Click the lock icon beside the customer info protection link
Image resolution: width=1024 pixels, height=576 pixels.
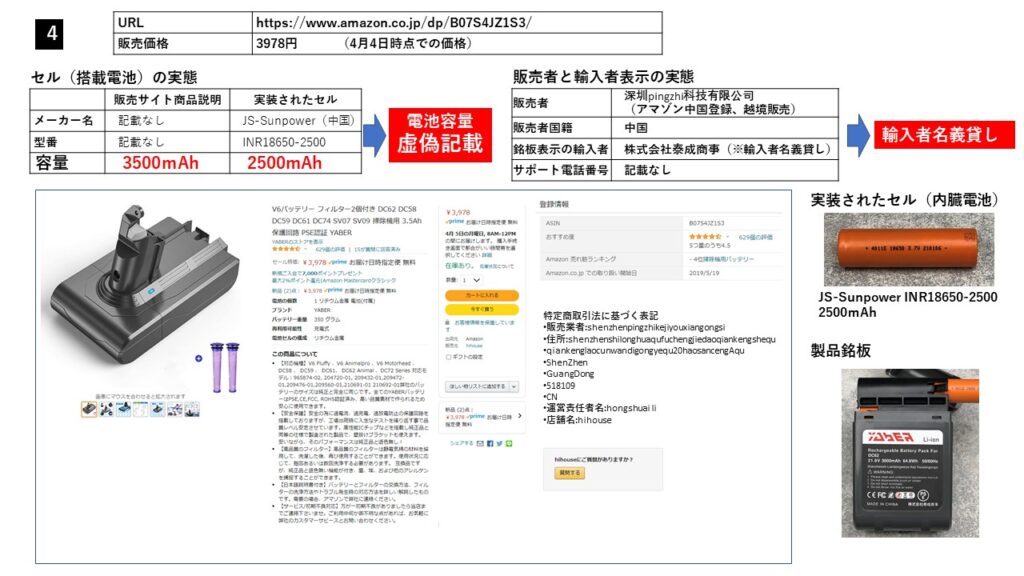(448, 323)
